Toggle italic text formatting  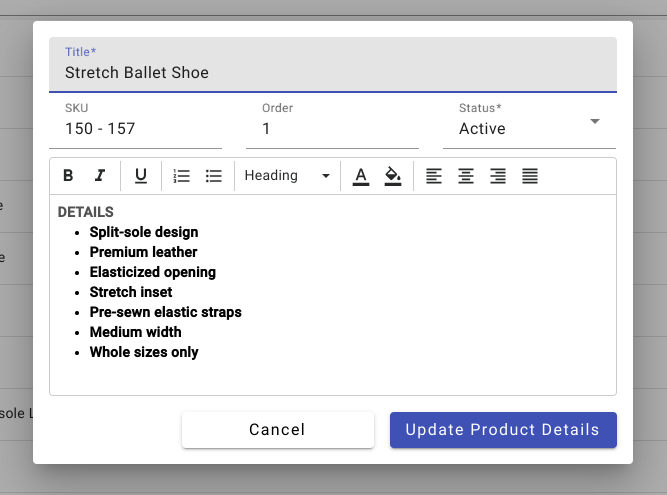(x=99, y=176)
